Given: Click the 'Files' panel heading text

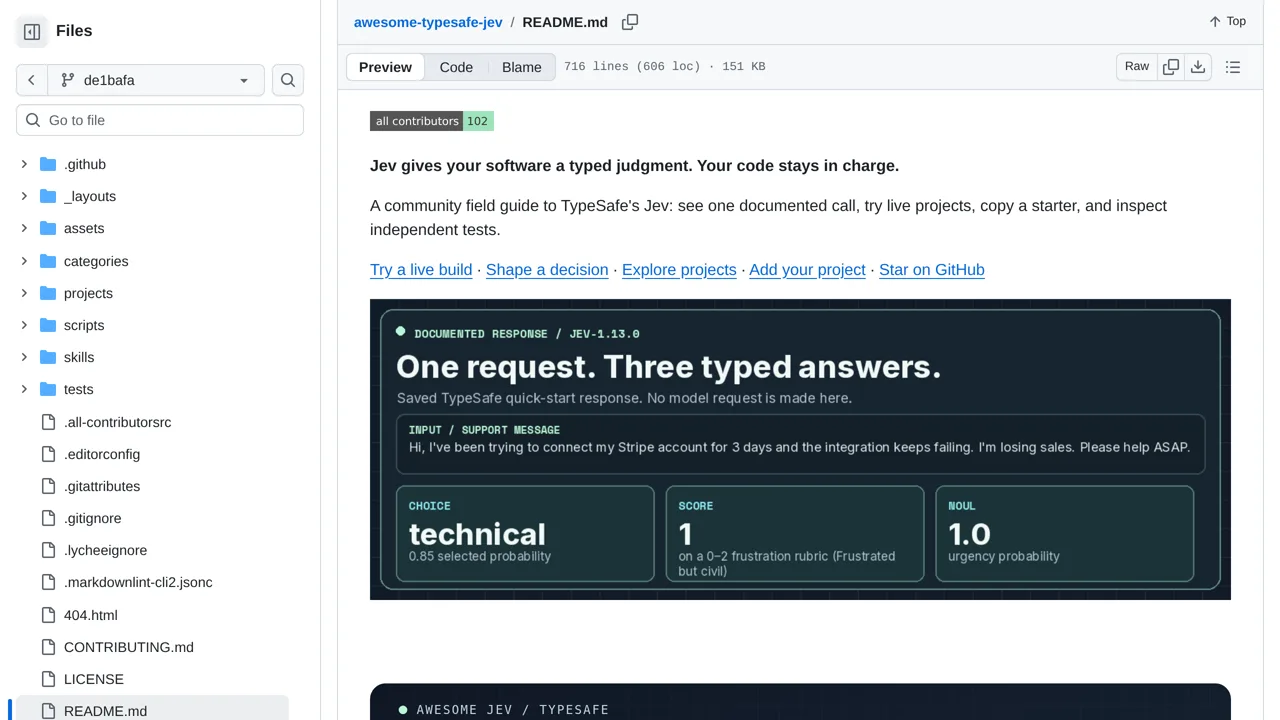Looking at the screenshot, I should click(74, 31).
